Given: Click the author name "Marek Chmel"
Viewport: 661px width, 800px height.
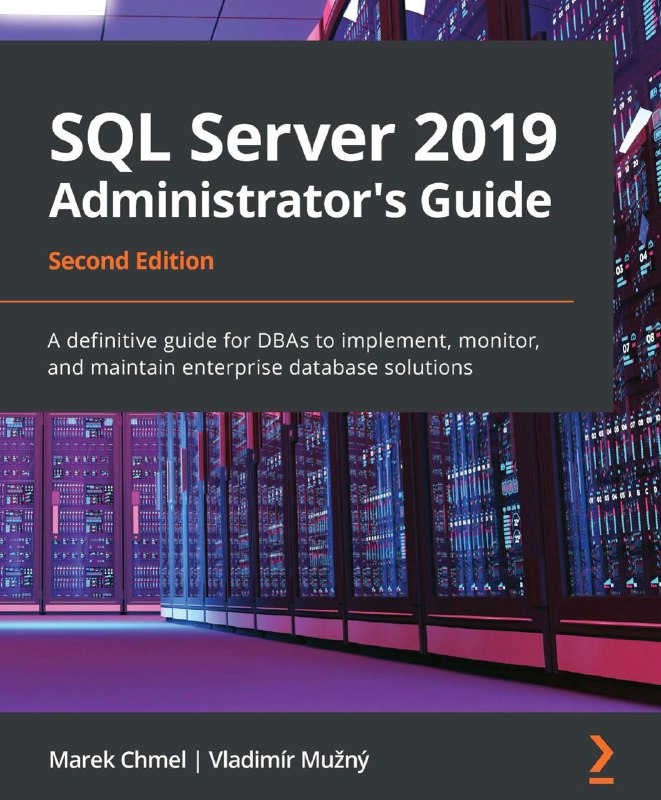Looking at the screenshot, I should [118, 760].
